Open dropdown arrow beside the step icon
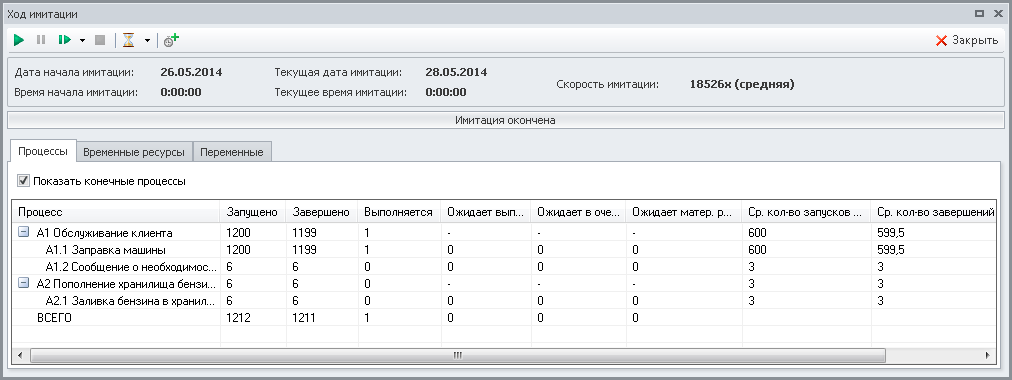 pos(82,41)
